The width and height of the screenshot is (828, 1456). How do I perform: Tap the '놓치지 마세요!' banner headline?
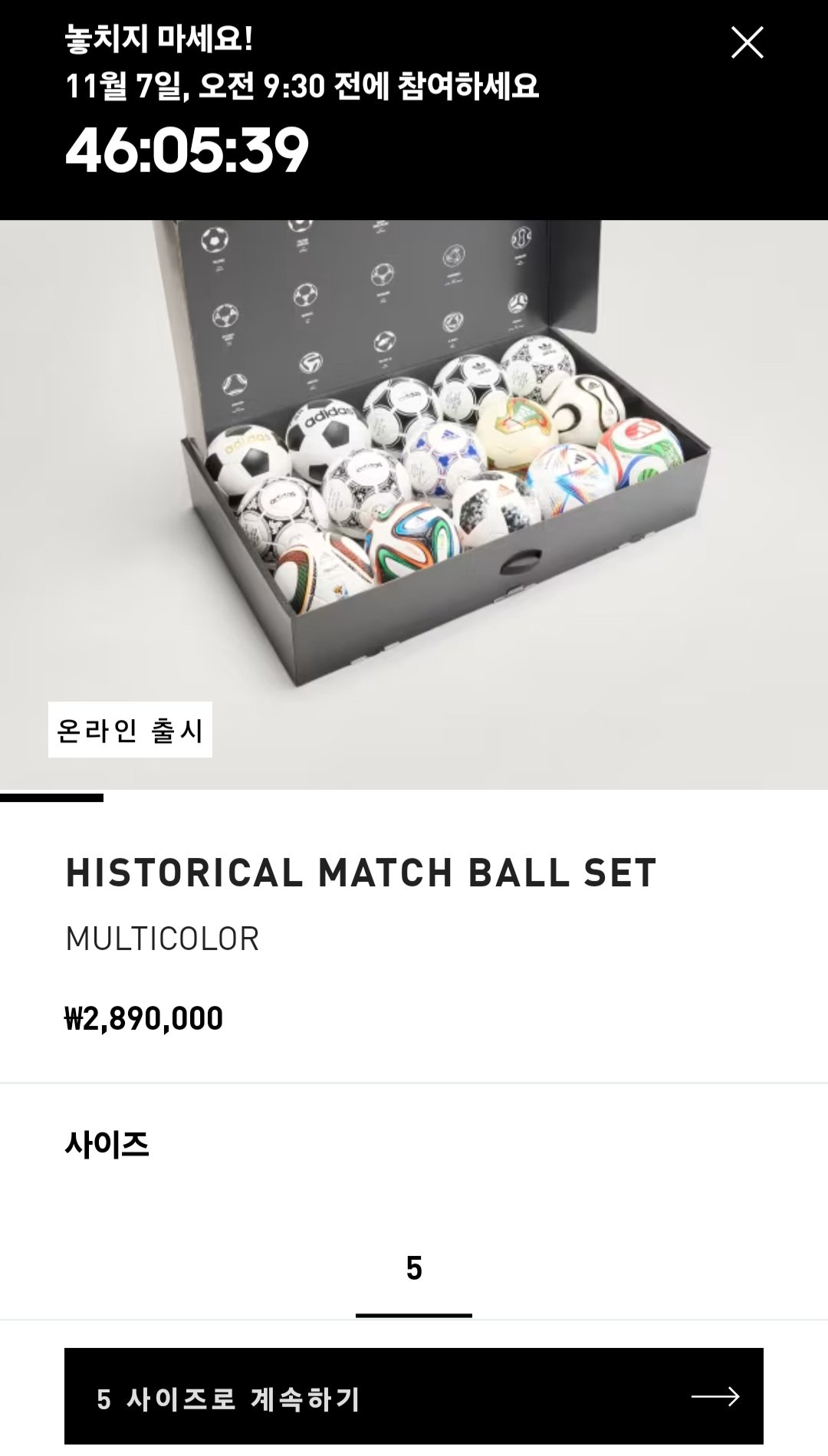coord(159,39)
